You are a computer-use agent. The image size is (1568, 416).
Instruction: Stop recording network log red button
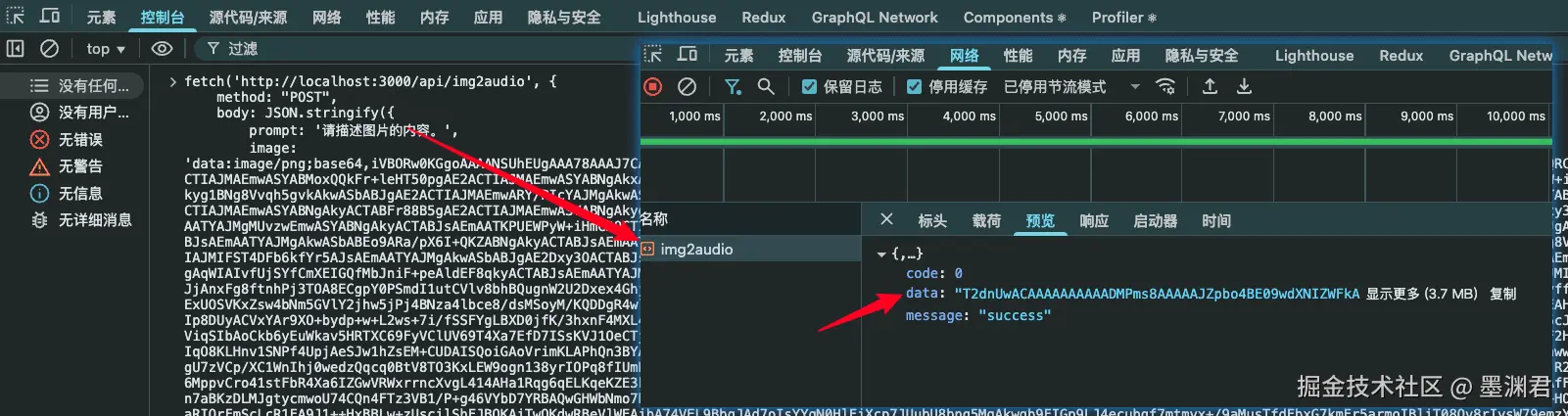653,87
